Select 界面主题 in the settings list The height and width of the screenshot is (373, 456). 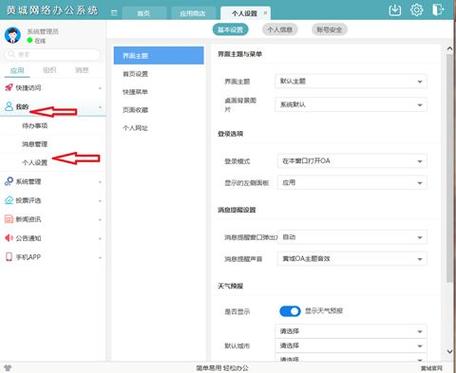[159, 55]
